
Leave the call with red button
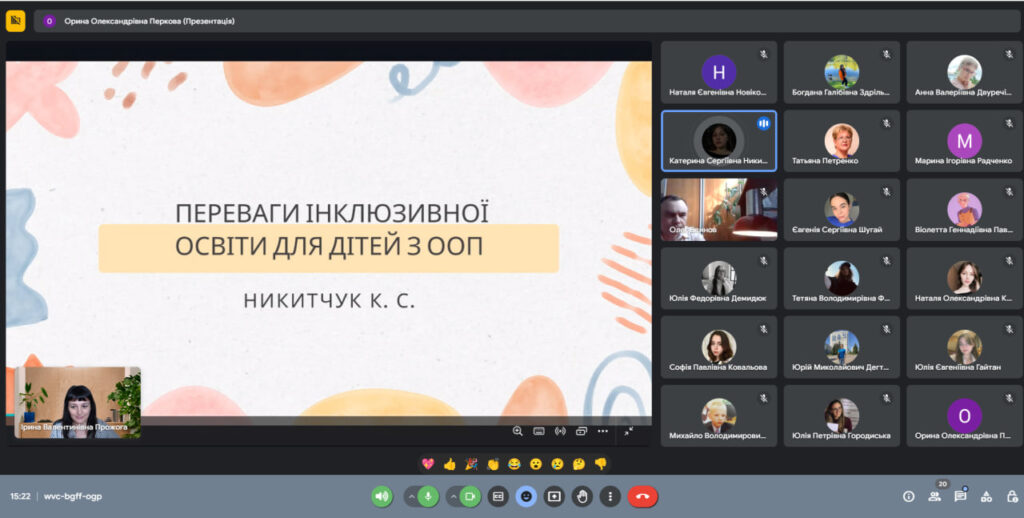(x=642, y=496)
